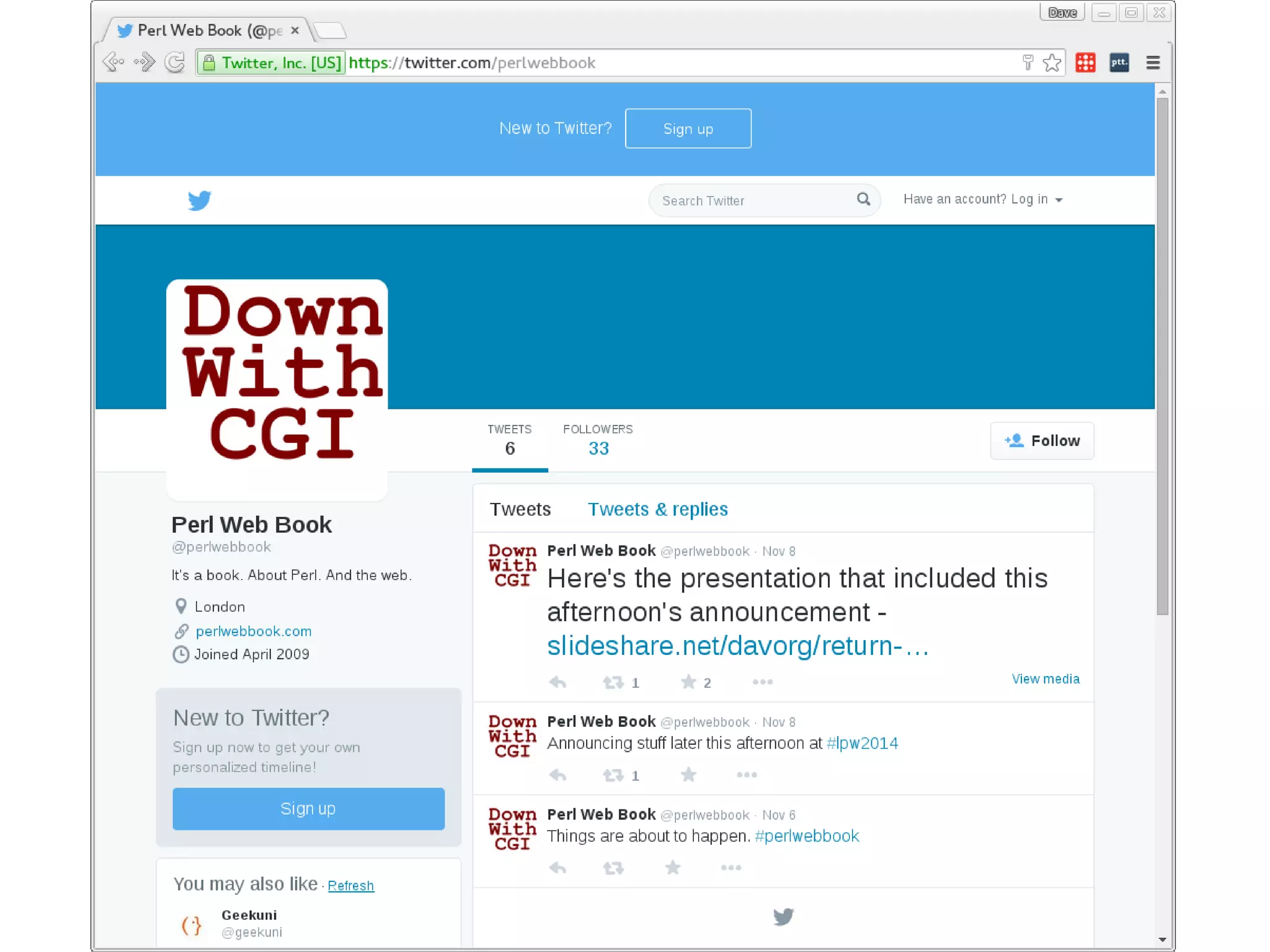Image resolution: width=1270 pixels, height=952 pixels.
Task: Click the browser back arrow
Action: point(113,63)
